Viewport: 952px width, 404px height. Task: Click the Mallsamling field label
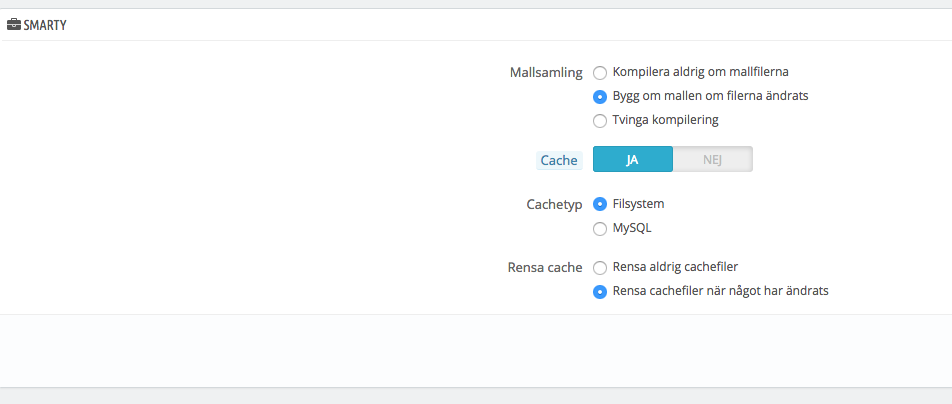click(x=546, y=73)
